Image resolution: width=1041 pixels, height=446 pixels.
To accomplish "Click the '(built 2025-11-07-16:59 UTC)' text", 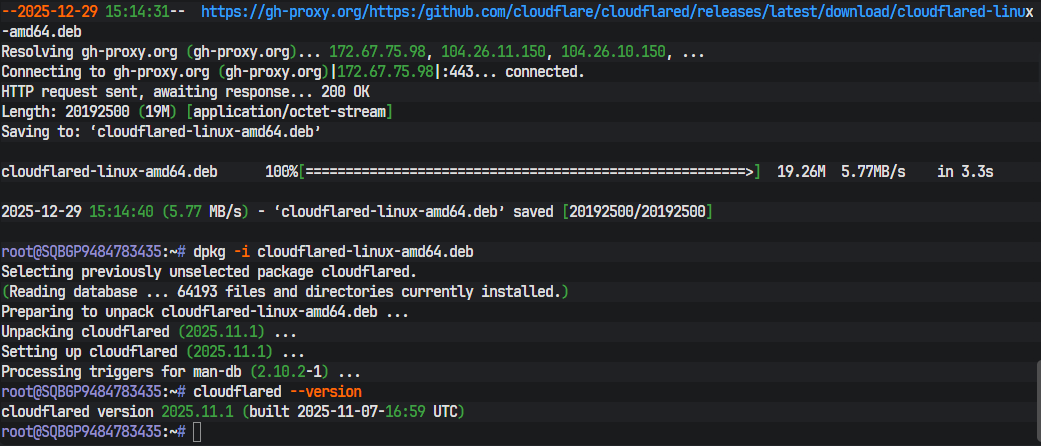I will click(353, 411).
